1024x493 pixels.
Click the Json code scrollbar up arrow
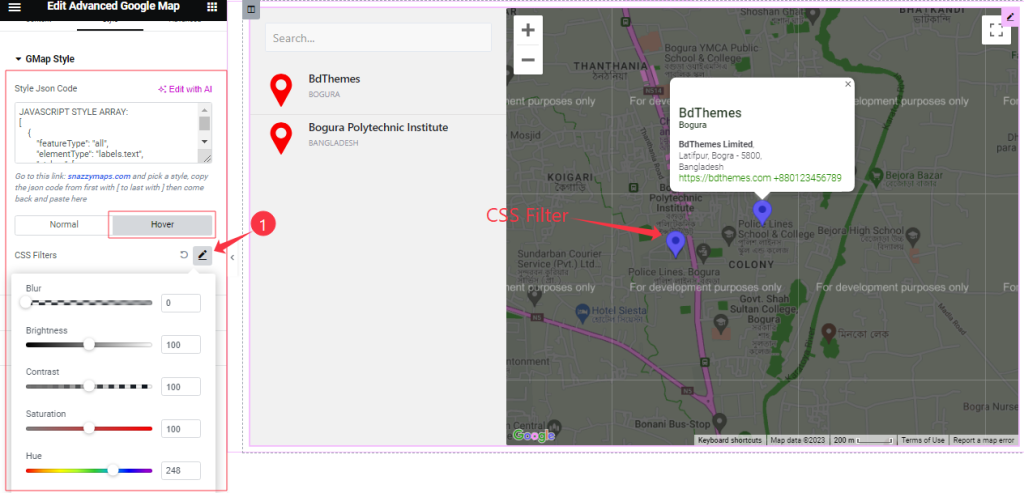click(x=204, y=109)
